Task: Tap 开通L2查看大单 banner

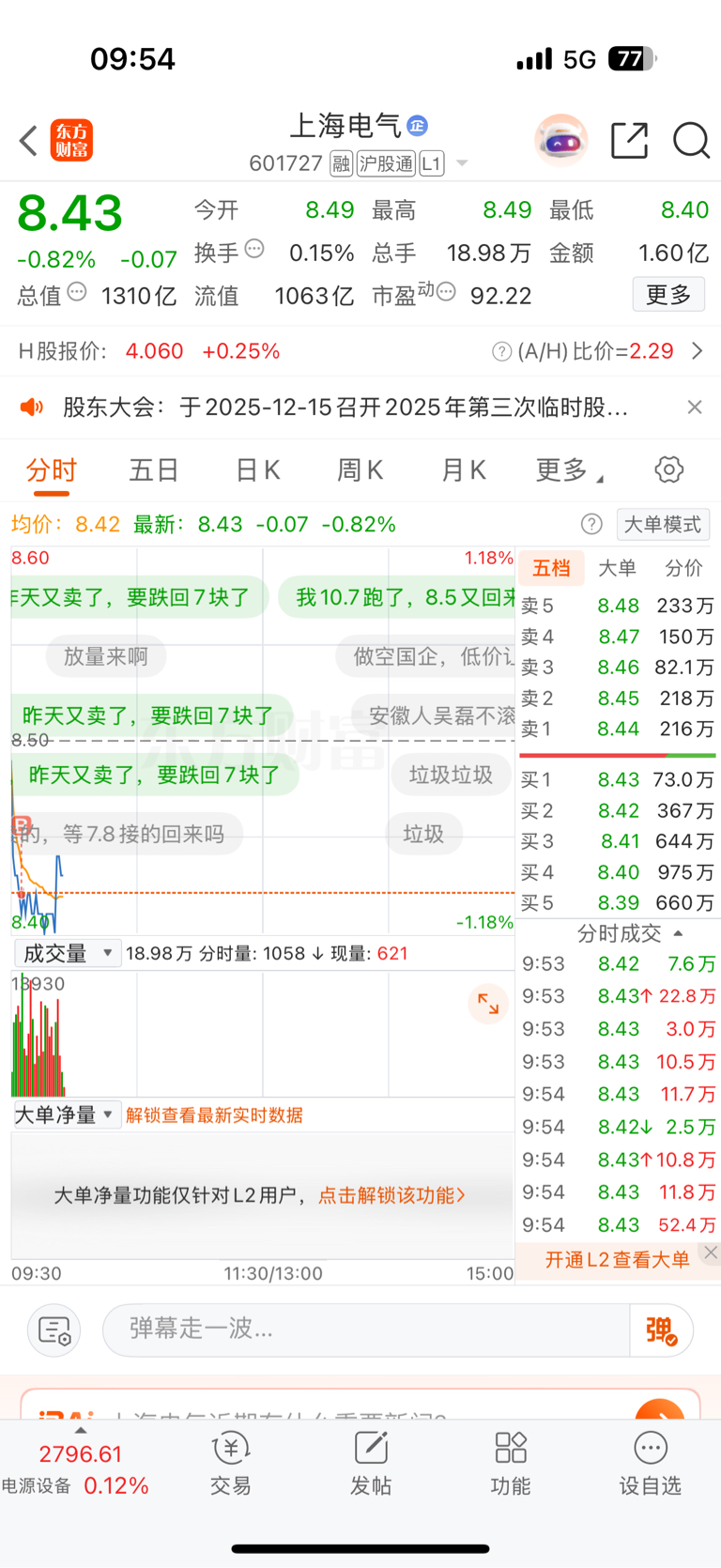Action: 617,1259
